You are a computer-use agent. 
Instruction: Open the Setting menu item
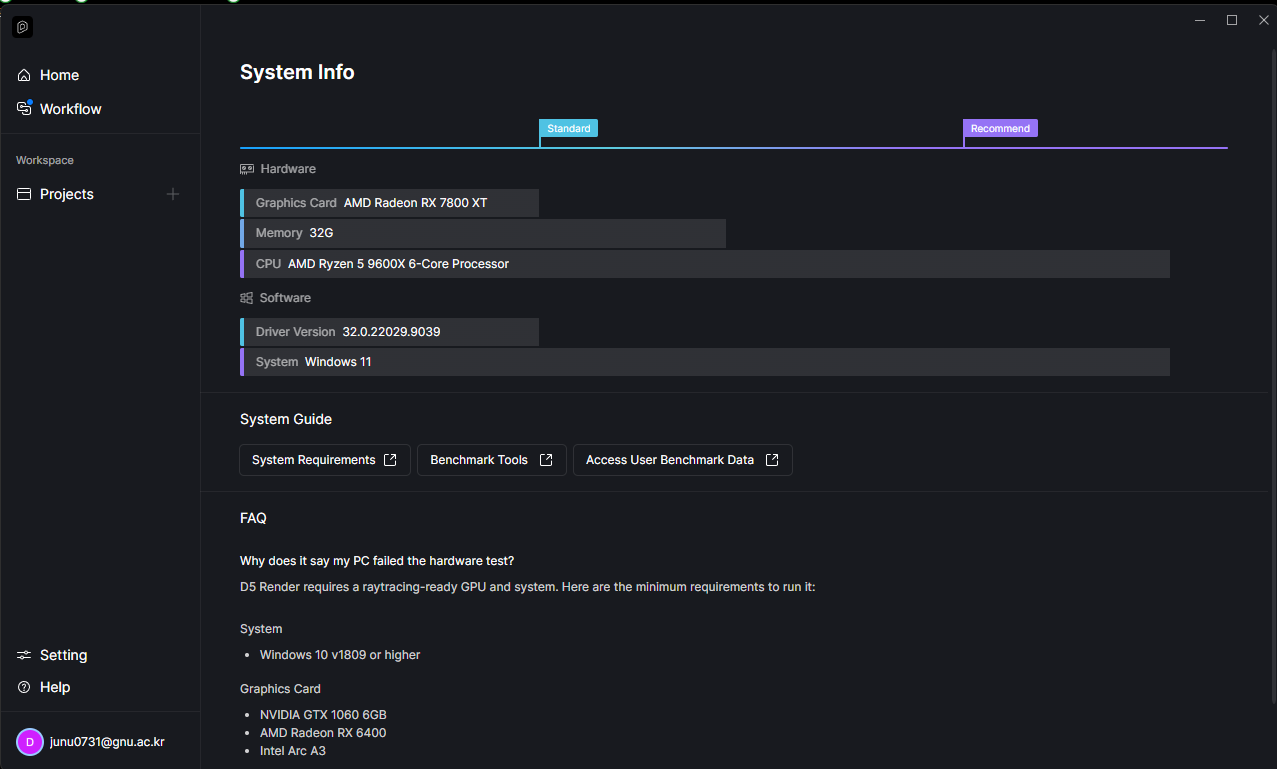(63, 655)
